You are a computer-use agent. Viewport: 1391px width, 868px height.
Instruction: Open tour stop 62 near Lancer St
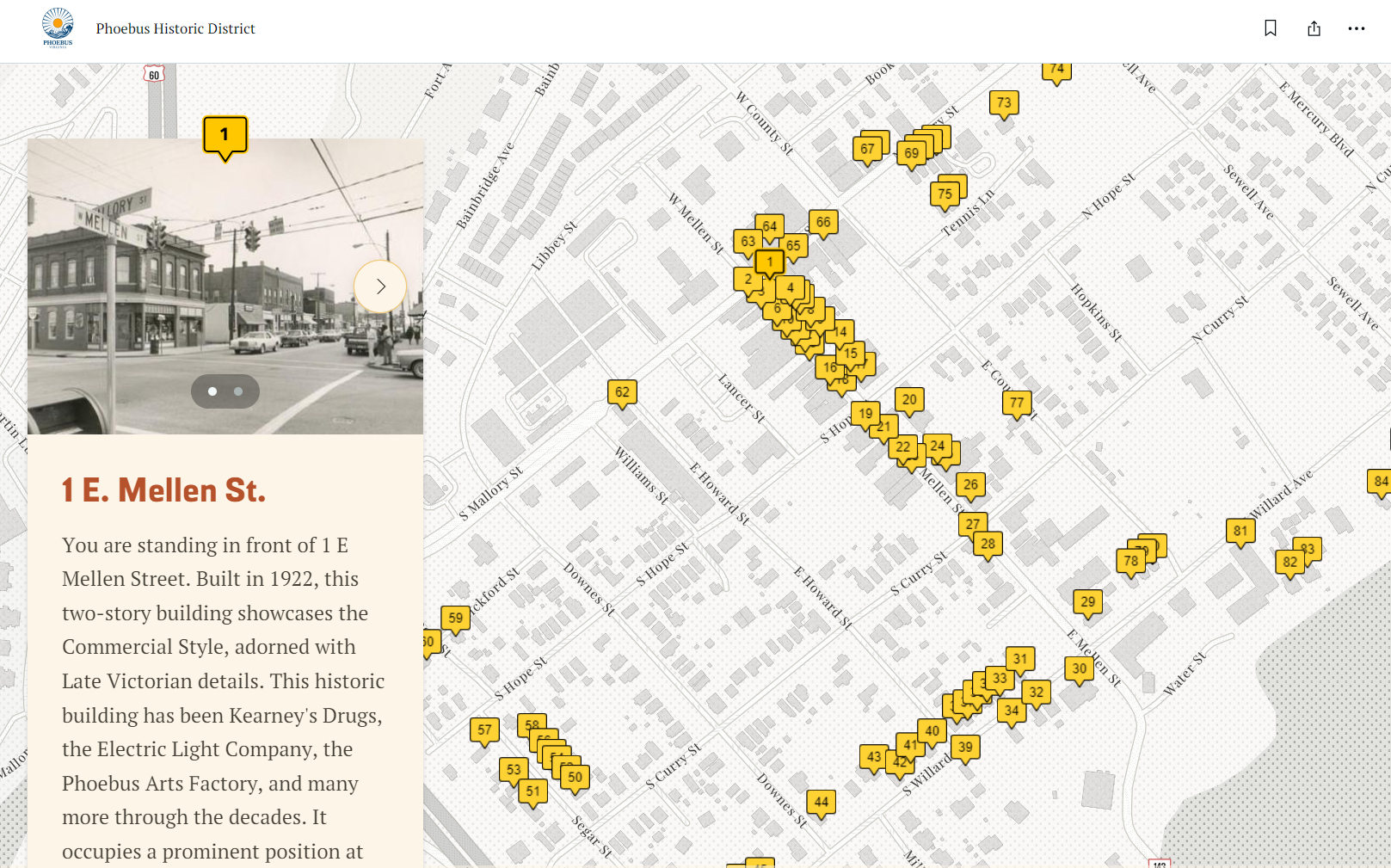pos(621,391)
